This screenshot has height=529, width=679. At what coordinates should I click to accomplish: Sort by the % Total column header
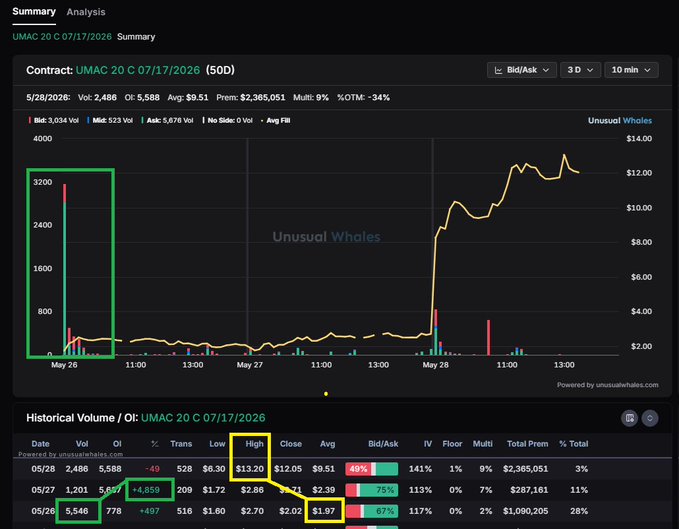click(573, 444)
